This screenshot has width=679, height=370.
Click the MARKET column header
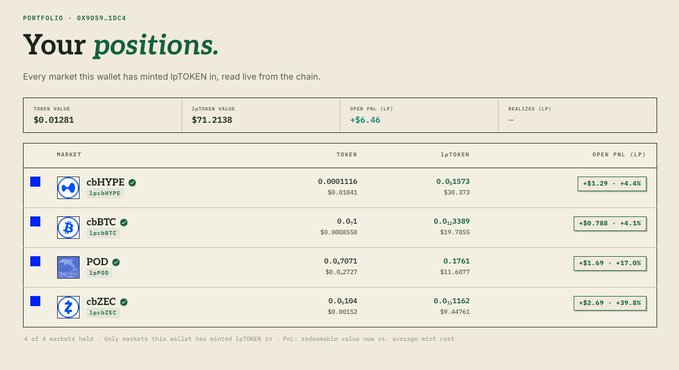click(x=69, y=155)
